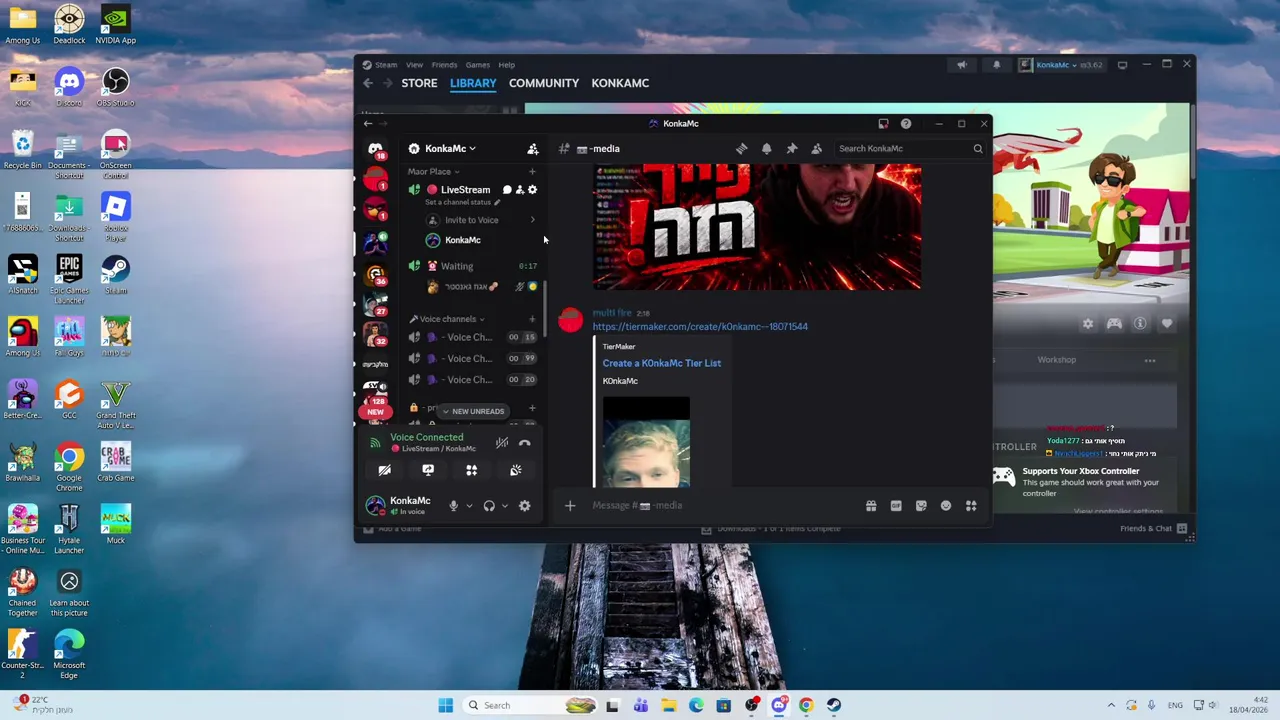Open Threads icon in media channel header
This screenshot has width=1280, height=720.
tap(741, 148)
